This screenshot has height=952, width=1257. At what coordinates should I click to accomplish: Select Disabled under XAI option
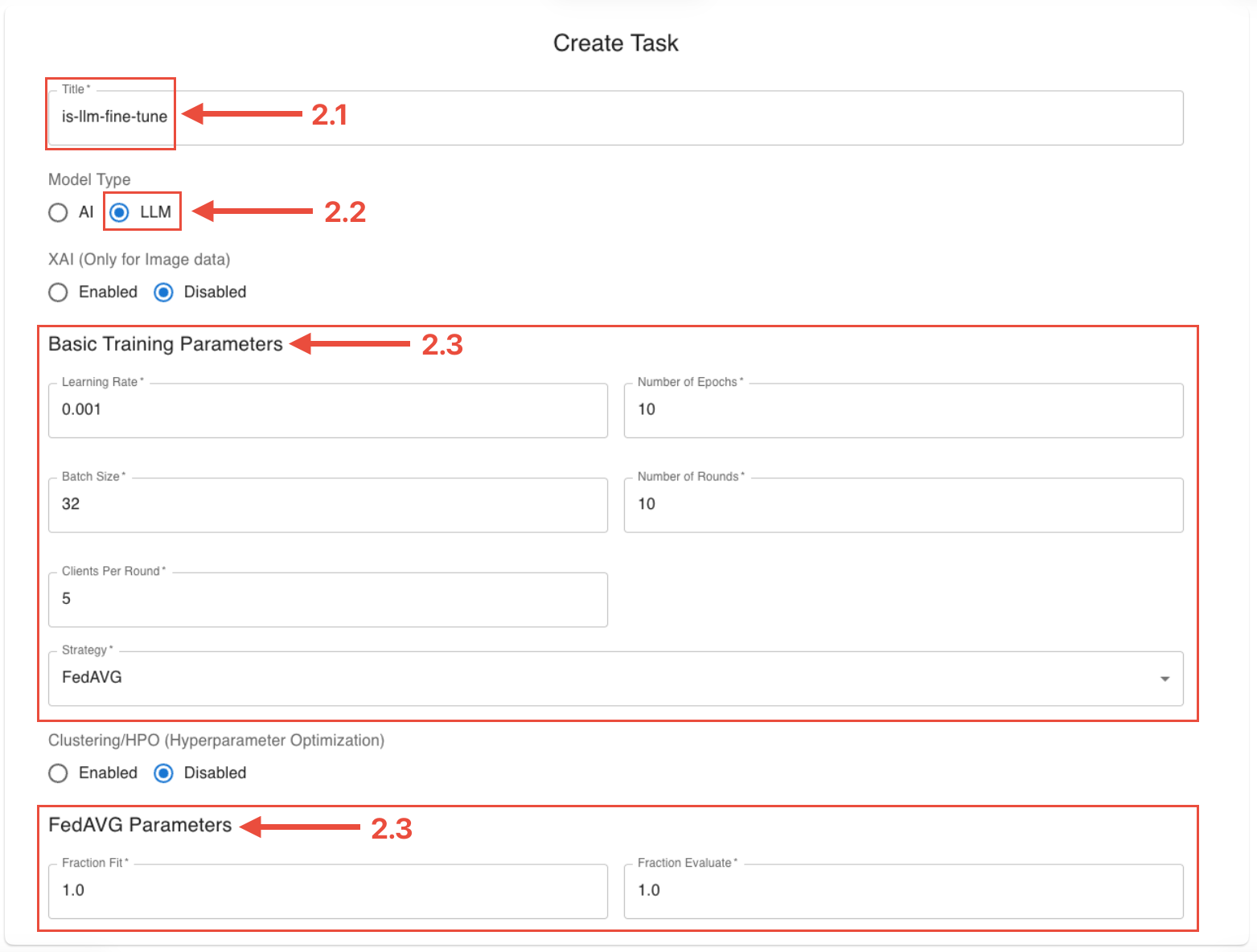click(163, 292)
